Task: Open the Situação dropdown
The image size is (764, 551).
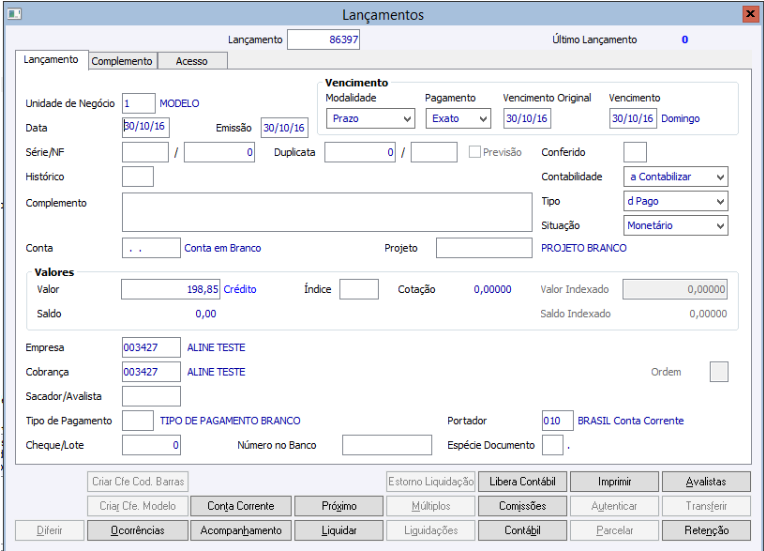Action: [675, 226]
